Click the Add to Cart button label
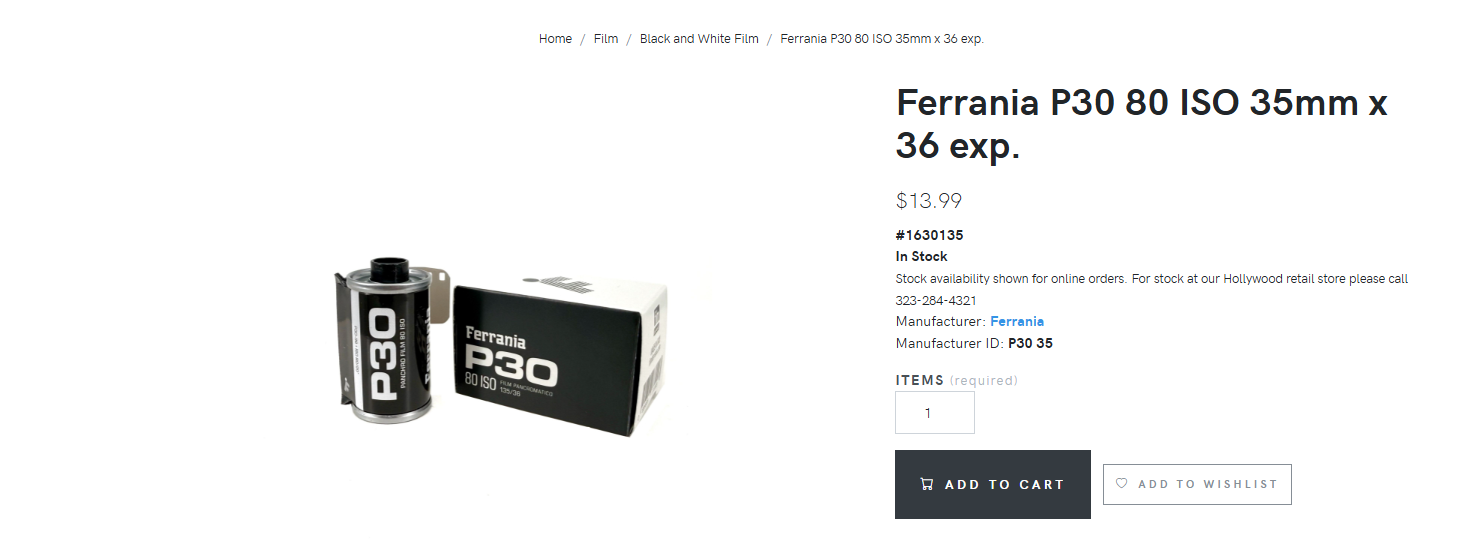 pos(1004,485)
